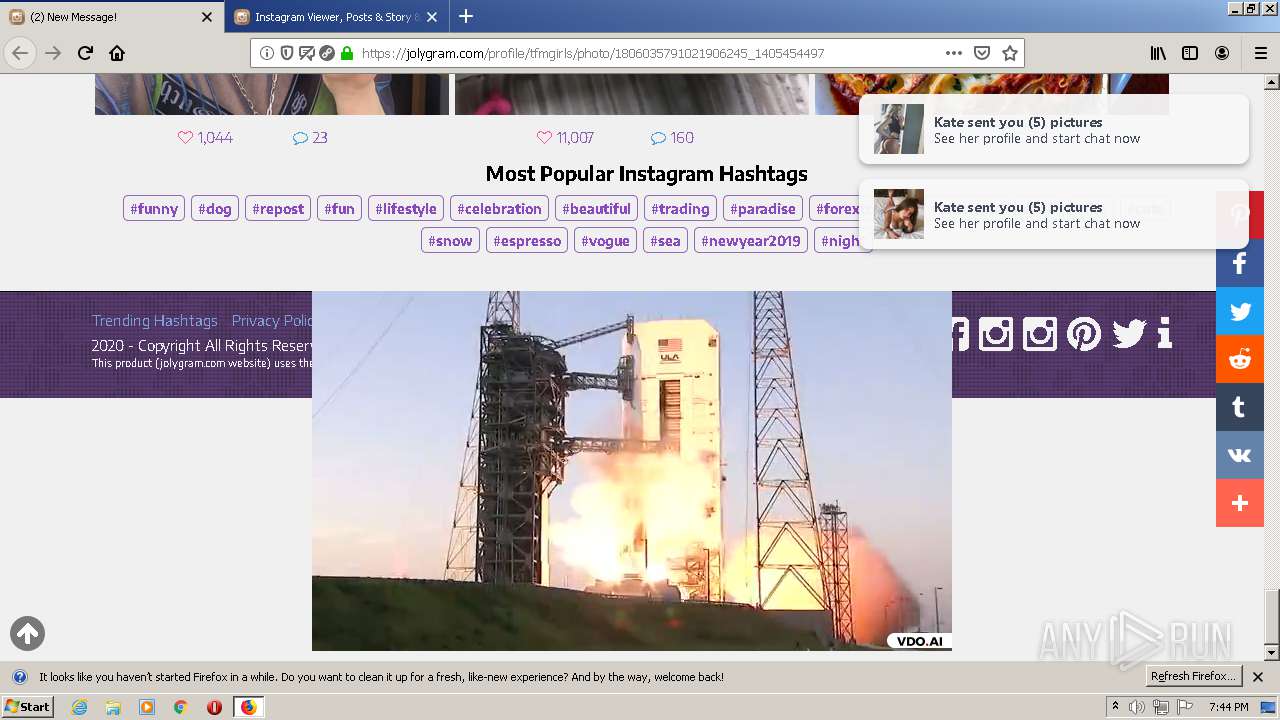The width and height of the screenshot is (1280, 720).
Task: Open the #repost hashtag
Action: [x=278, y=209]
